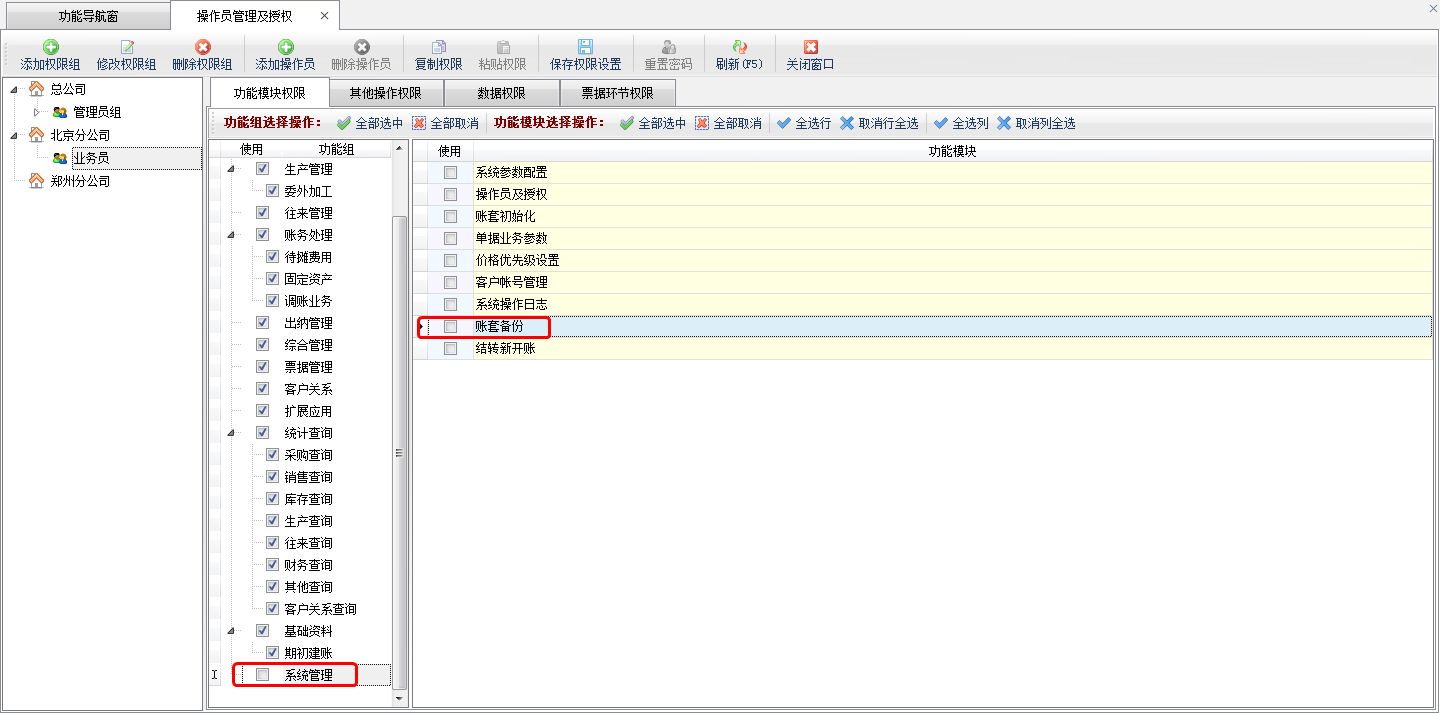
Task: Switch to the 数据权限 tab
Action: point(501,94)
